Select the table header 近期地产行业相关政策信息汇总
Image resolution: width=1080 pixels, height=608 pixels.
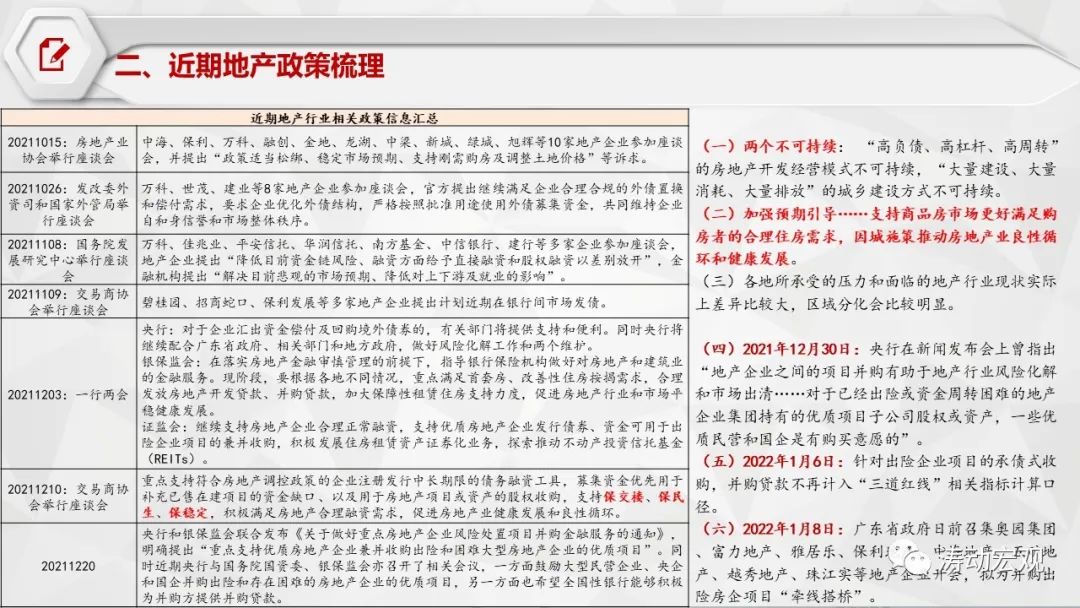coord(345,117)
